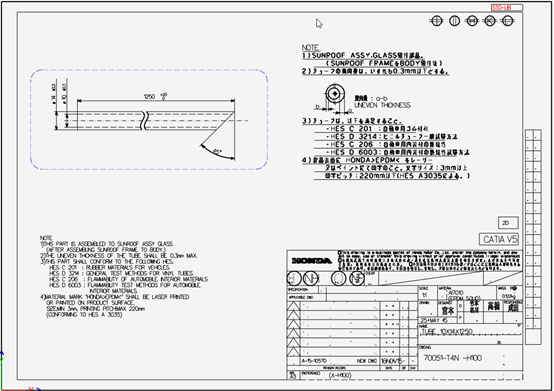Select the uneven thickness concentric circle diagram
The height and width of the screenshot is (391, 554).
[x=335, y=94]
